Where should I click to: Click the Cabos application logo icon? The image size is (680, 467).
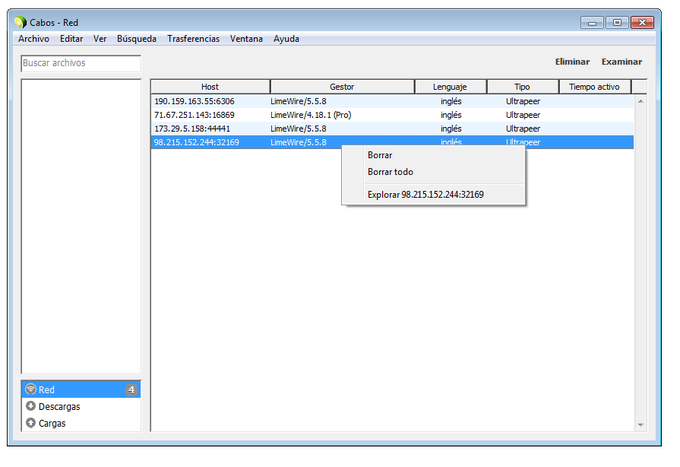pyautogui.click(x=20, y=22)
